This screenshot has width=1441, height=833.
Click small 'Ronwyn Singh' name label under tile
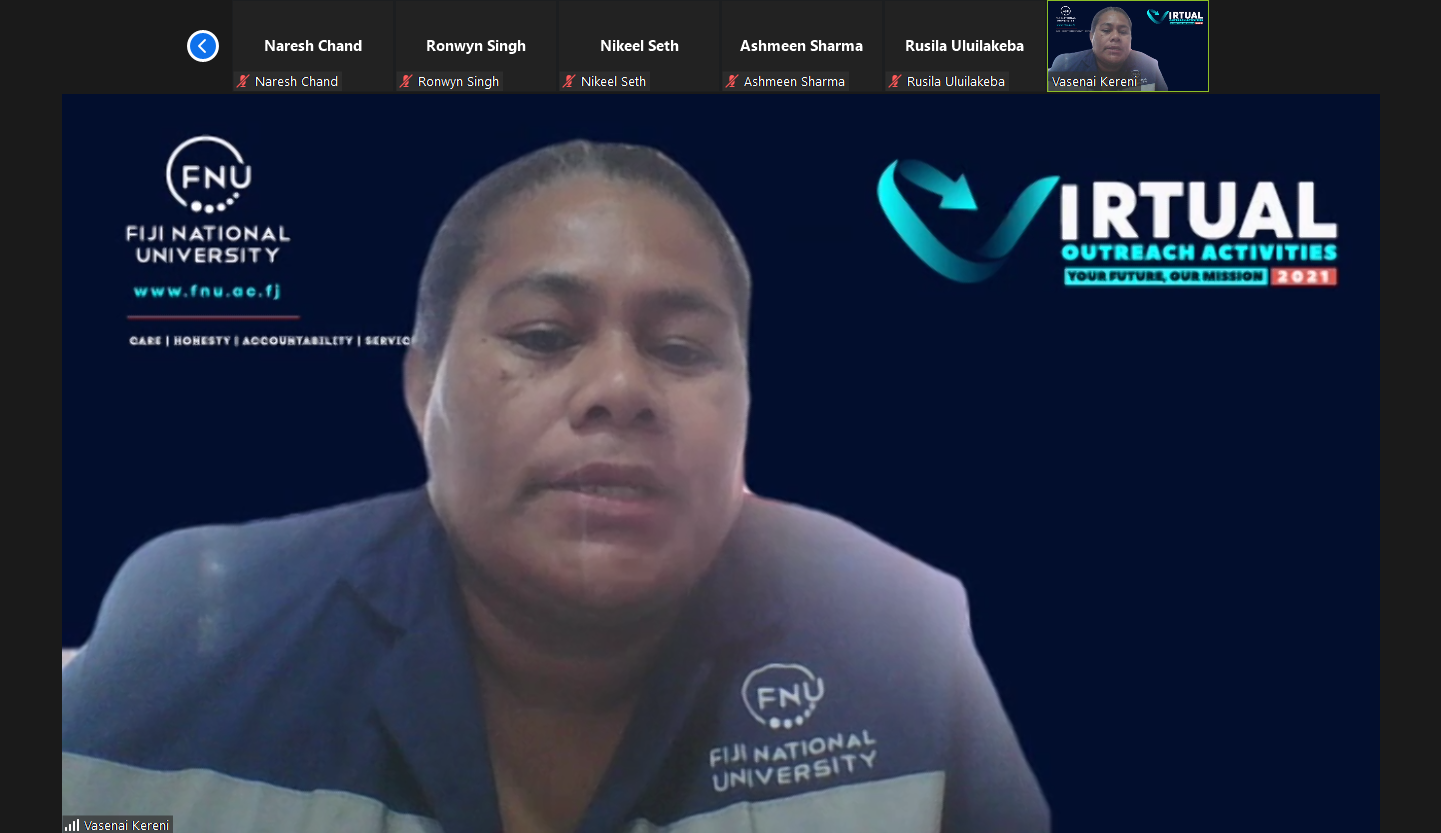(458, 82)
